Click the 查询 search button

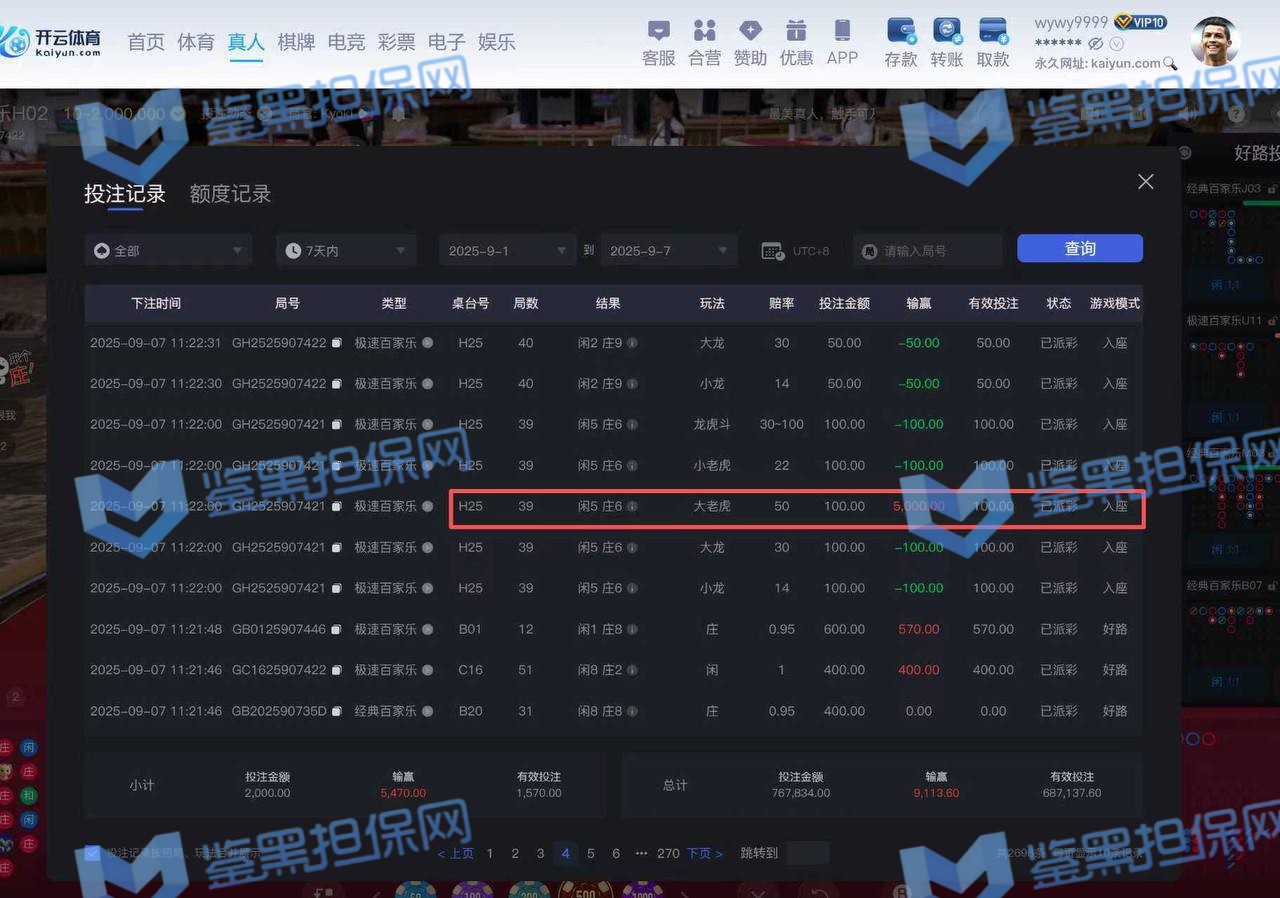(1079, 249)
